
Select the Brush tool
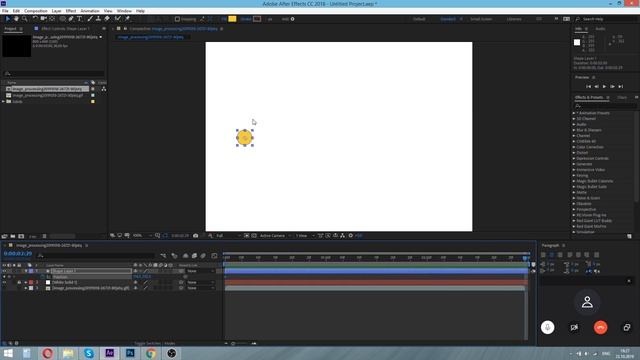pos(90,19)
